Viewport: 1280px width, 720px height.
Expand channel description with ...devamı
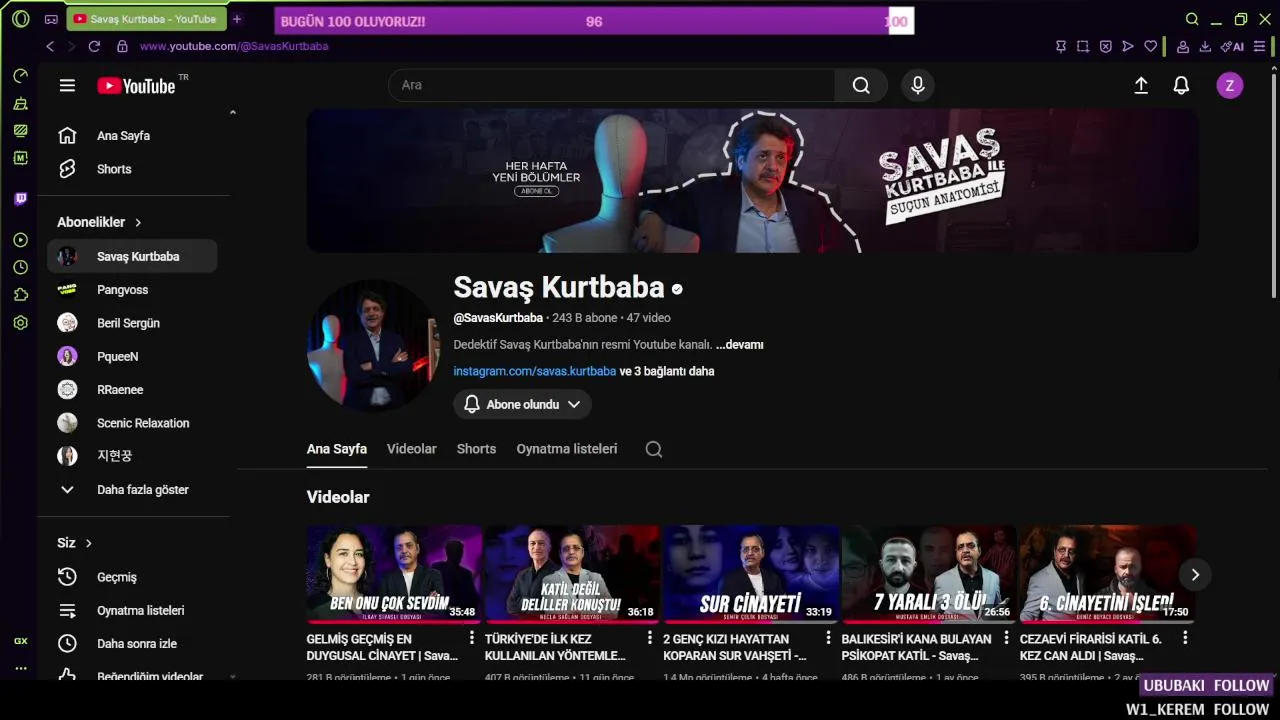click(739, 345)
